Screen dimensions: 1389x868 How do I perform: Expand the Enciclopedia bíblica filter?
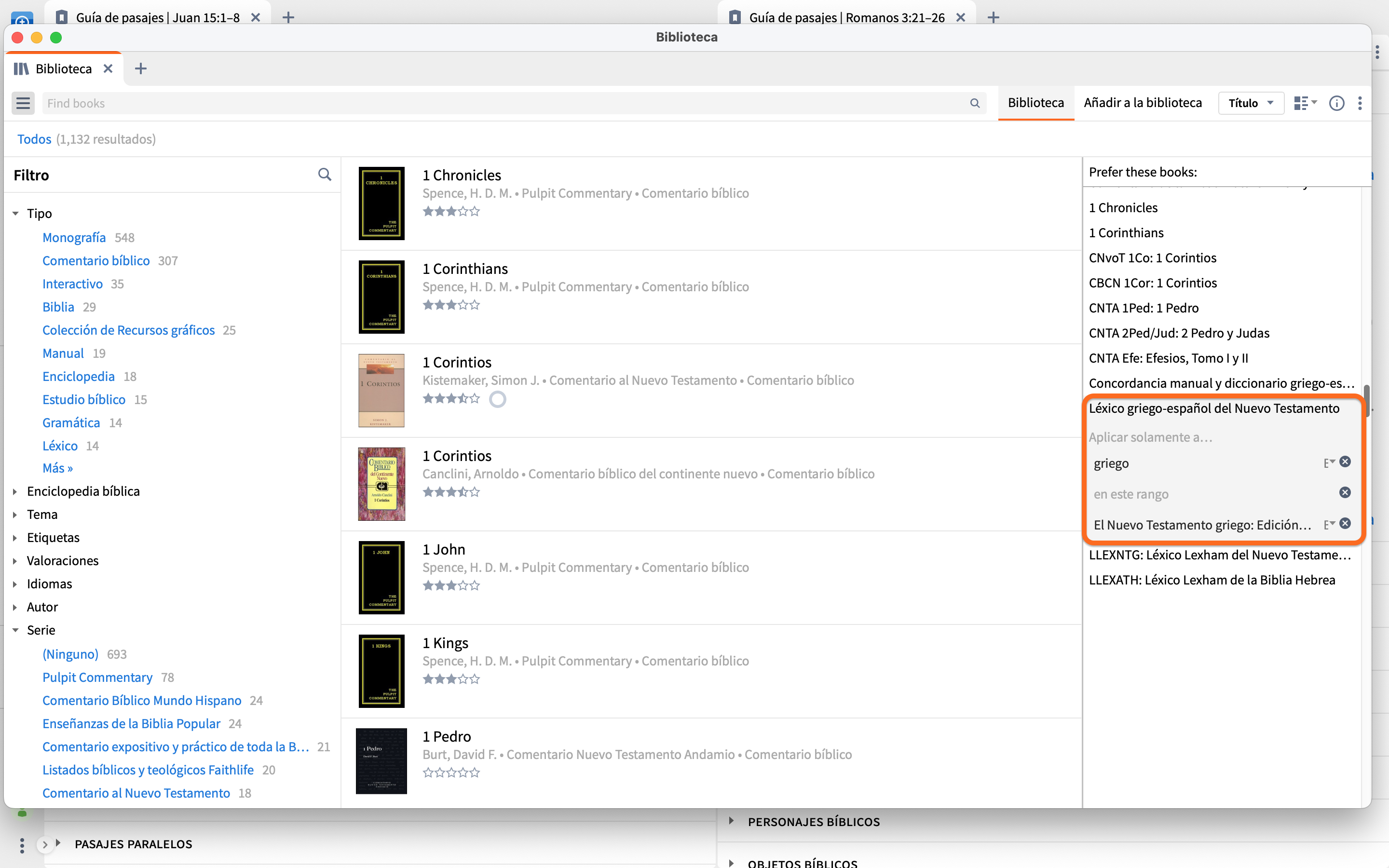click(x=15, y=491)
